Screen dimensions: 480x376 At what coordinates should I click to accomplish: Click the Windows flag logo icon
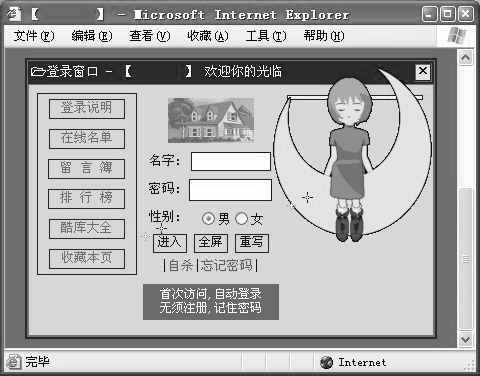coord(456,36)
